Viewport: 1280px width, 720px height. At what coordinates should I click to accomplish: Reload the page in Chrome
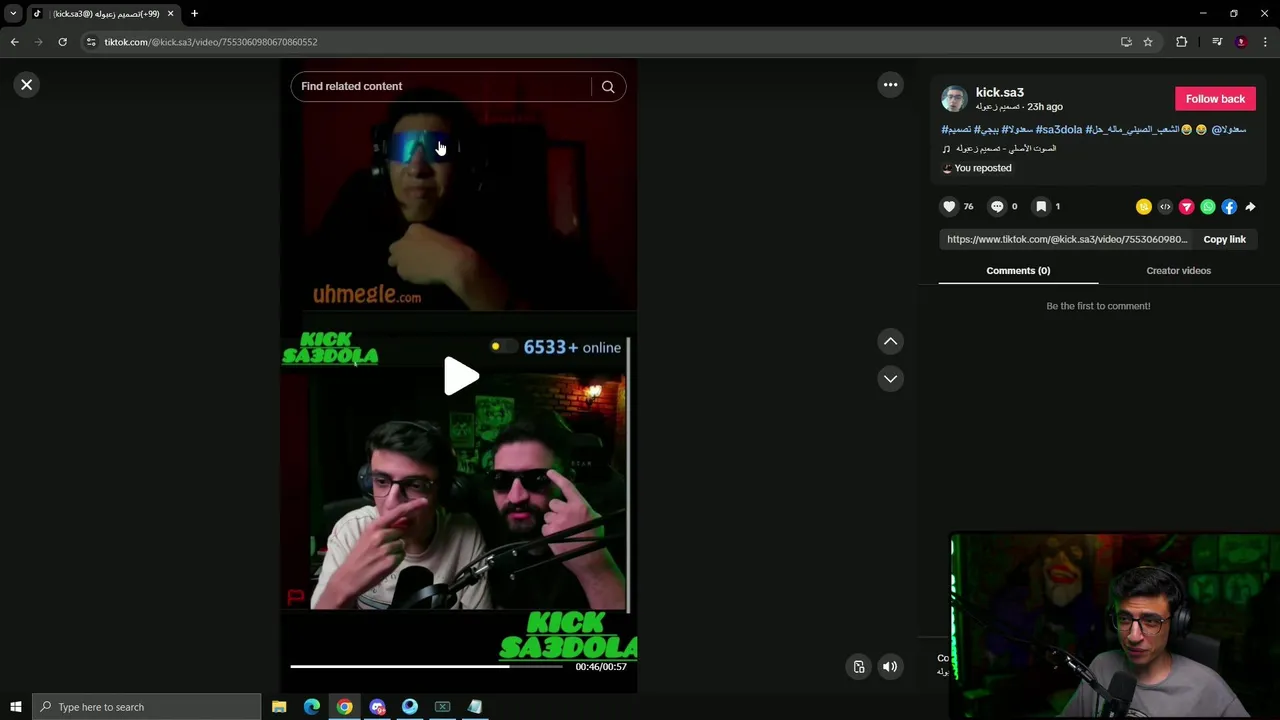tap(62, 42)
